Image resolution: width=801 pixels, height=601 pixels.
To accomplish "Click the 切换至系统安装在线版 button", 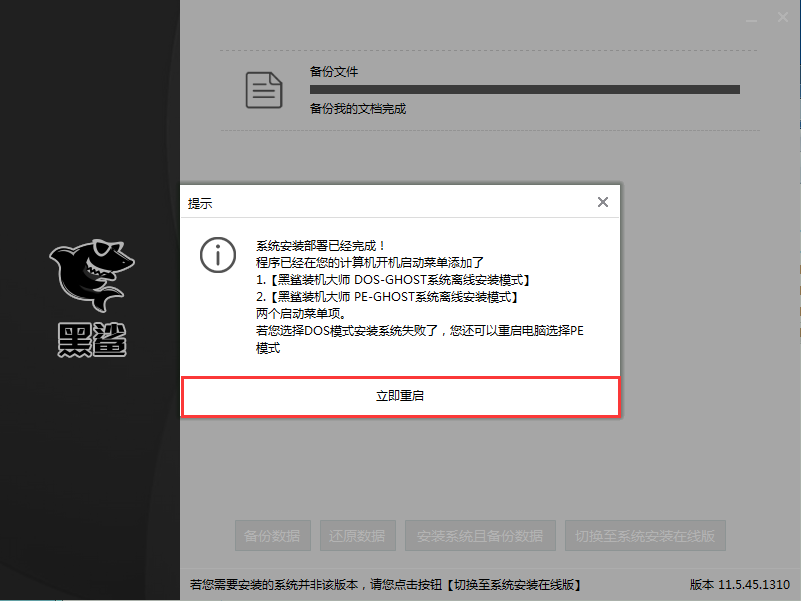I will [645, 535].
